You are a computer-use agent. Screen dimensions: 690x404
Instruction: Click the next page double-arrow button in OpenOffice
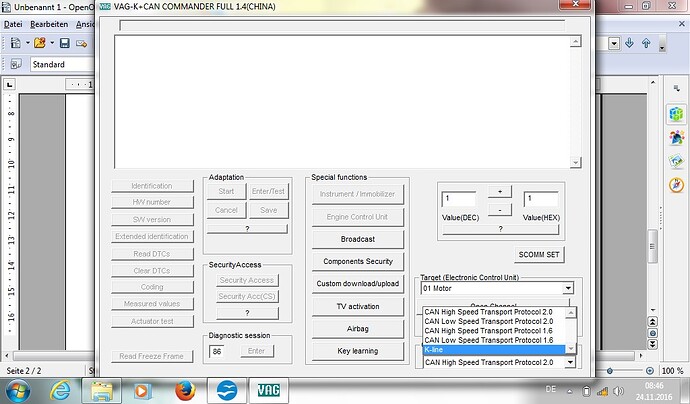[653, 344]
